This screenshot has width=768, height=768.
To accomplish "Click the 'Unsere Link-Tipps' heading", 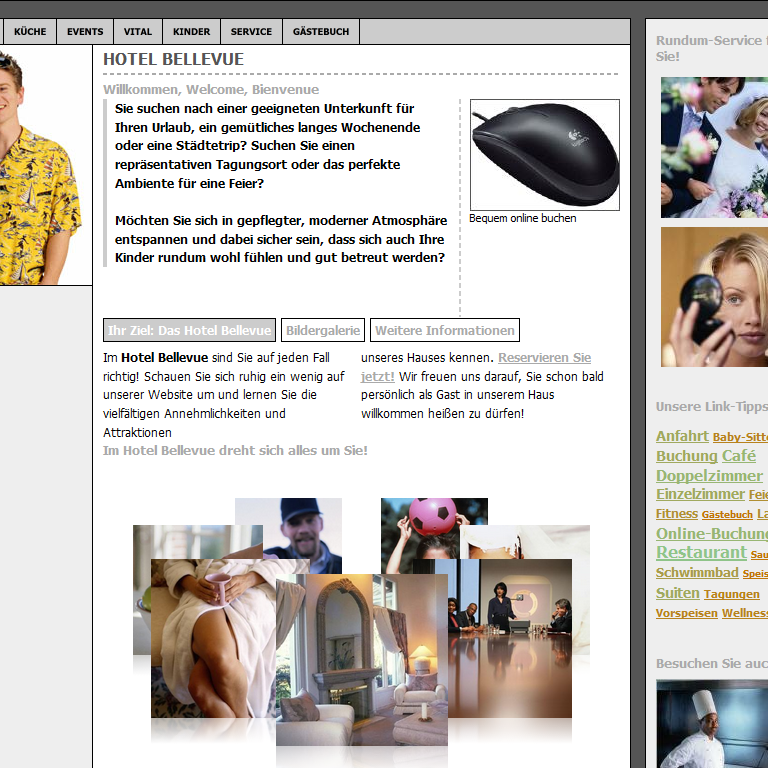I will coord(712,407).
